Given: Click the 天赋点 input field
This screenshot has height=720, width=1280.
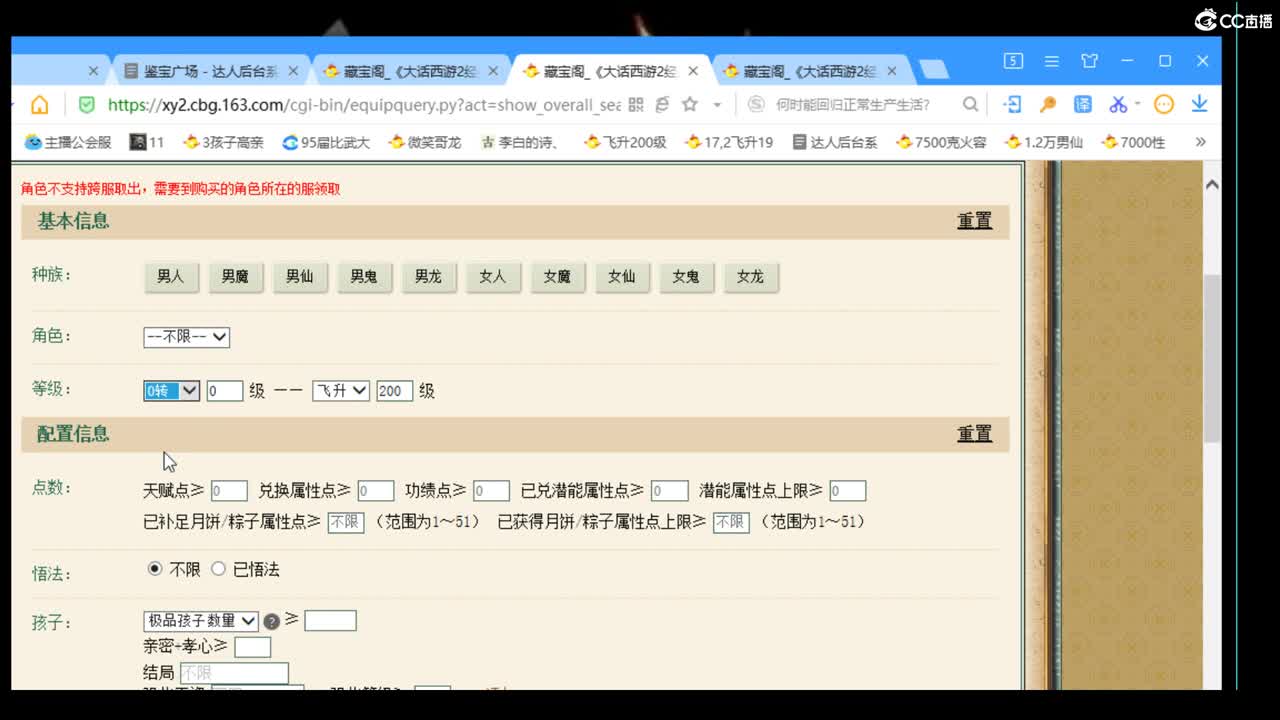Looking at the screenshot, I should pyautogui.click(x=229, y=491).
